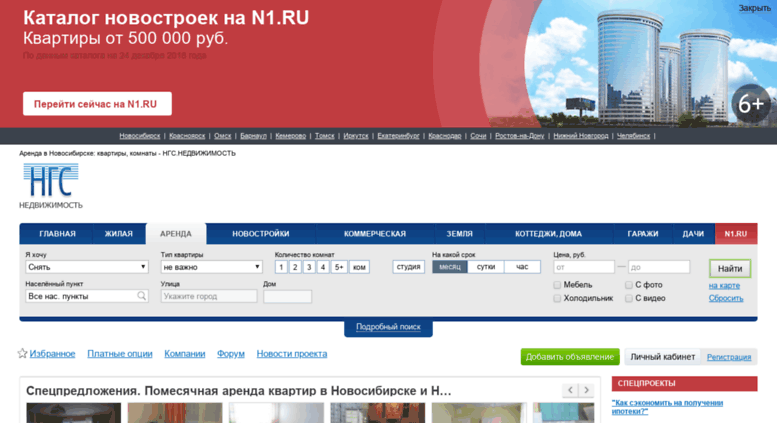Open the first special offer thumbnail
The height and width of the screenshot is (423, 777).
click(73, 413)
